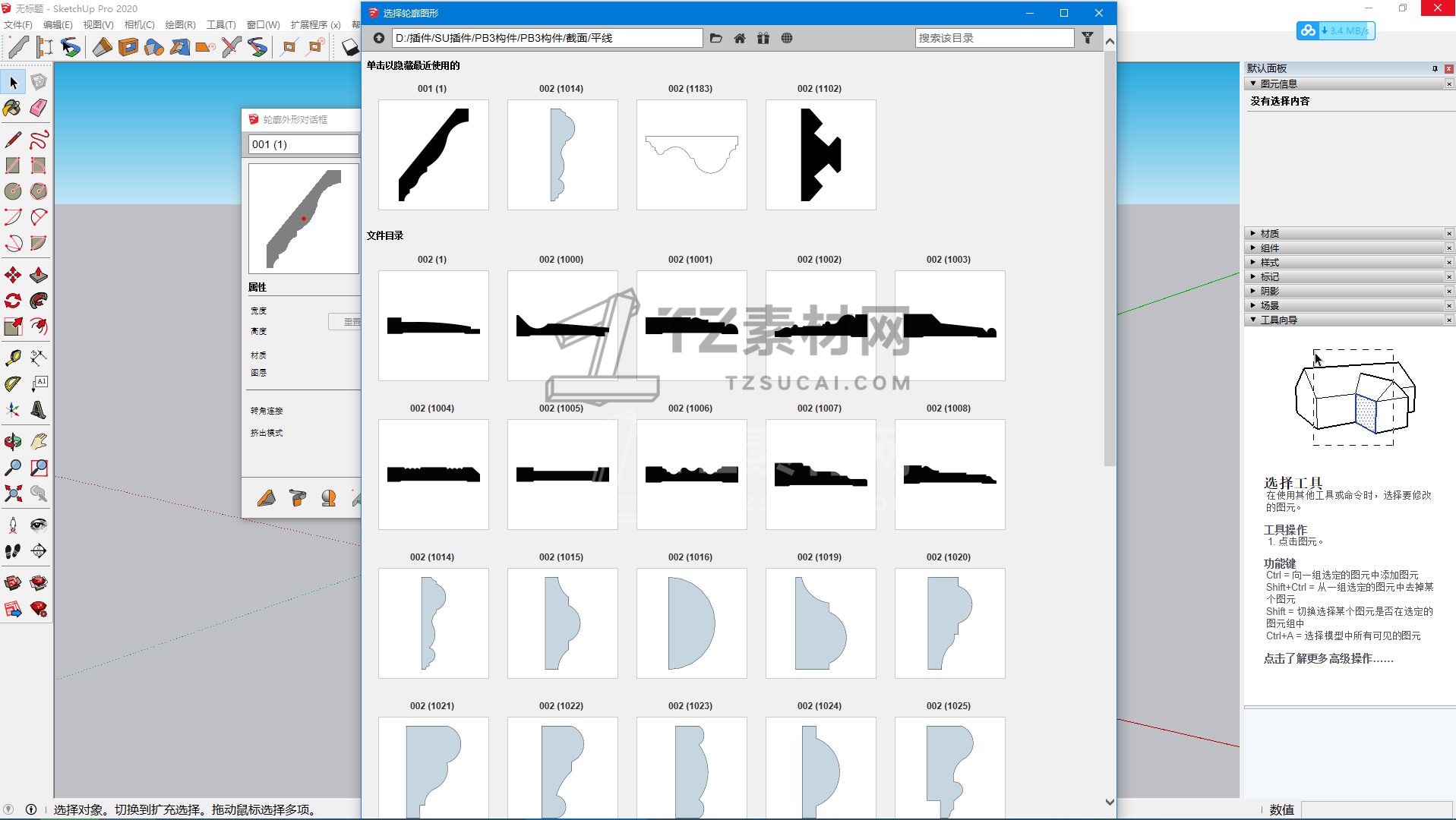Activate the pink Eraser tool

pos(39,108)
